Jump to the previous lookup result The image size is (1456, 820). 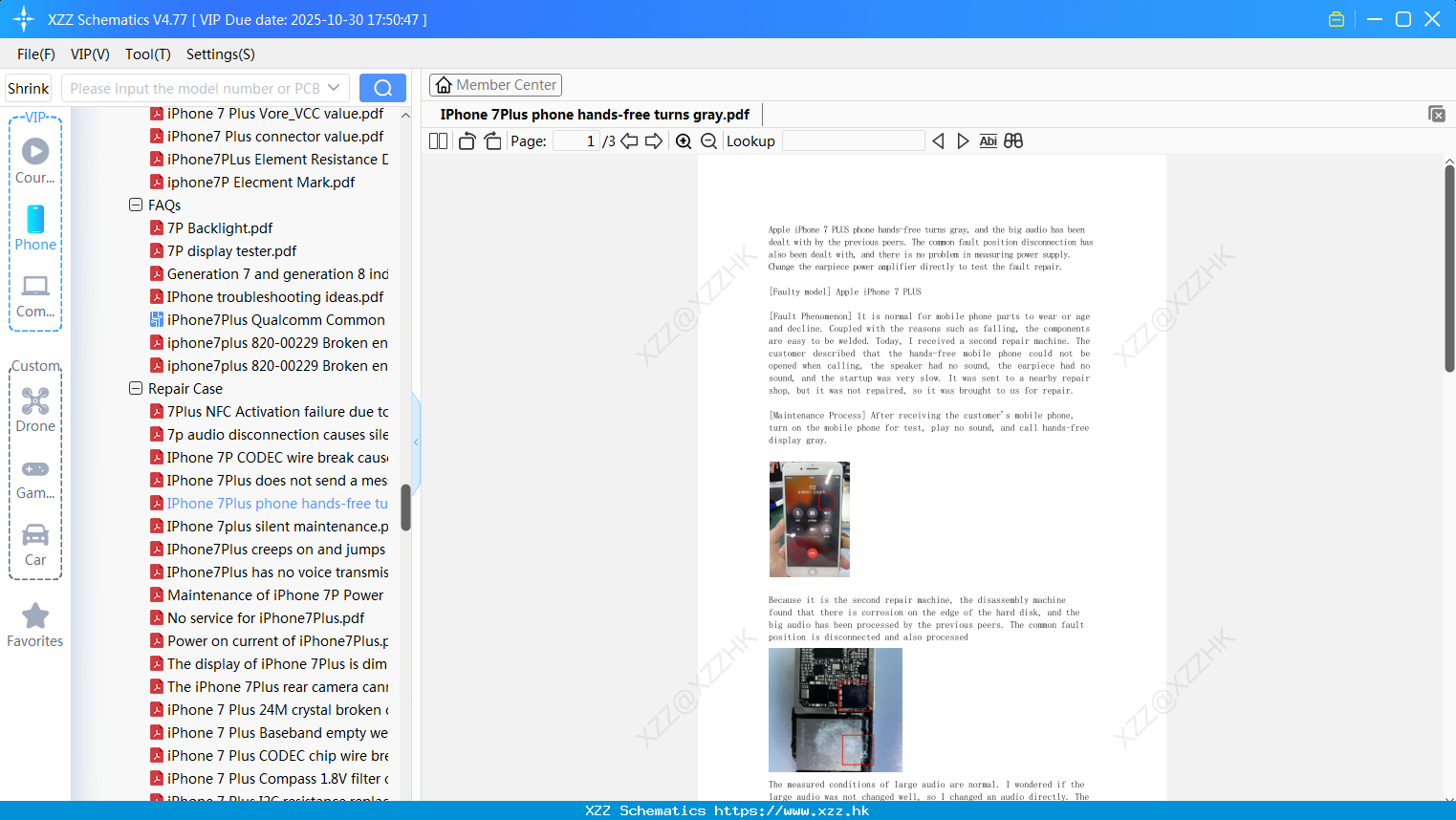coord(938,141)
